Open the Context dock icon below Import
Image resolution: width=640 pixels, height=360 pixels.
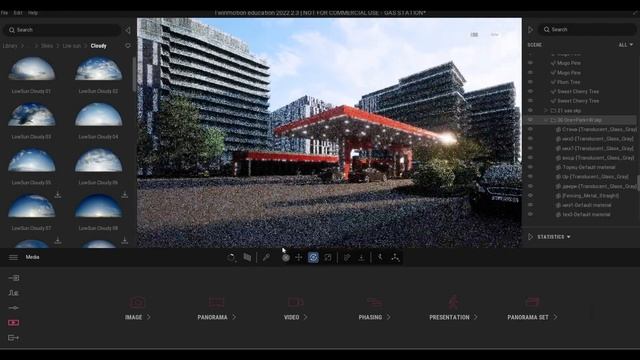(13, 293)
